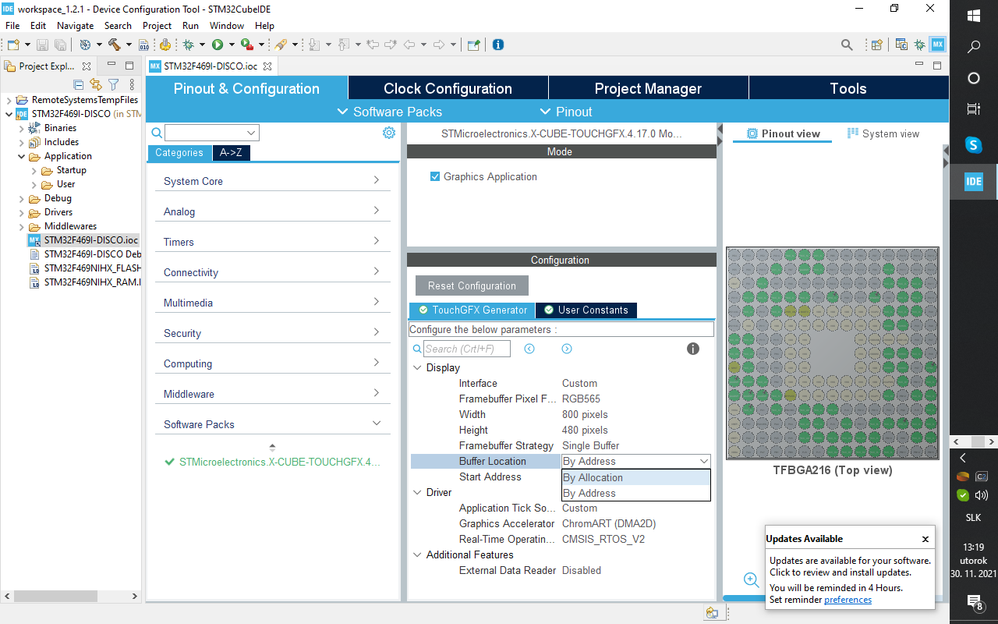Click the Reset Configuration button
998x624 pixels.
(x=472, y=285)
